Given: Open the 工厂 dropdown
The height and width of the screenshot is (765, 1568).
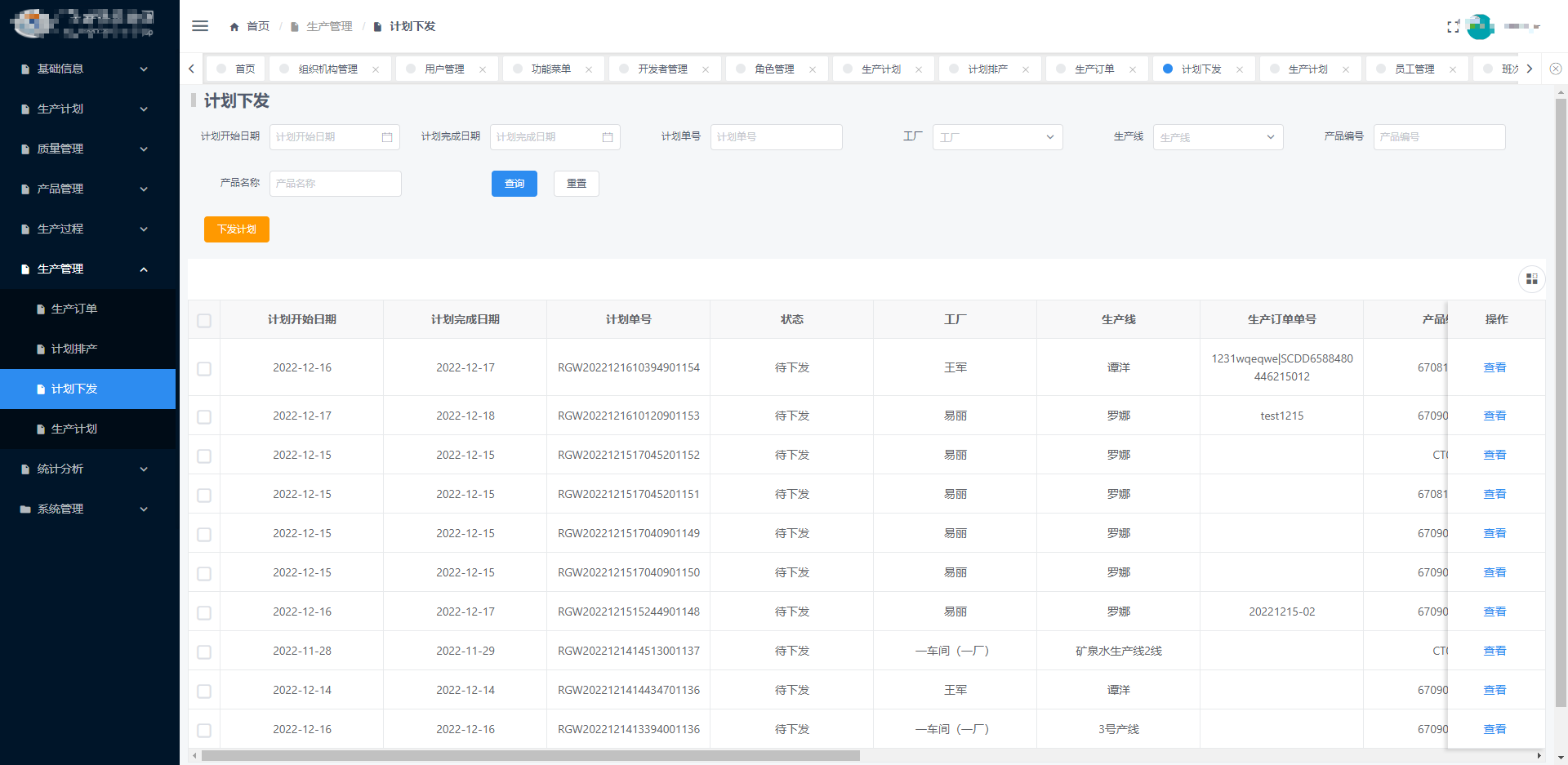Looking at the screenshot, I should pos(997,137).
